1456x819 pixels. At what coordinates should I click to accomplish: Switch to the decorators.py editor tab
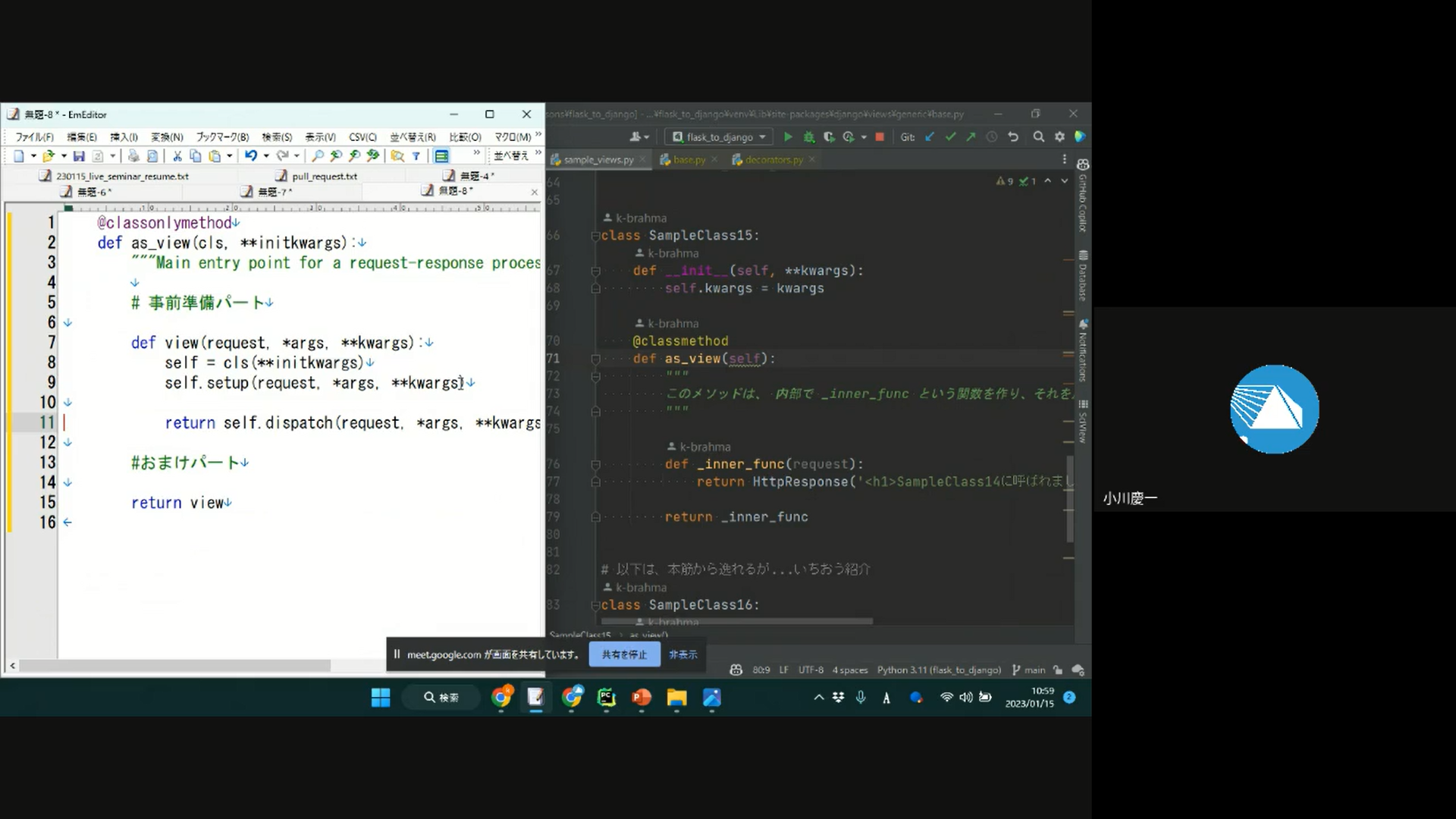point(773,160)
